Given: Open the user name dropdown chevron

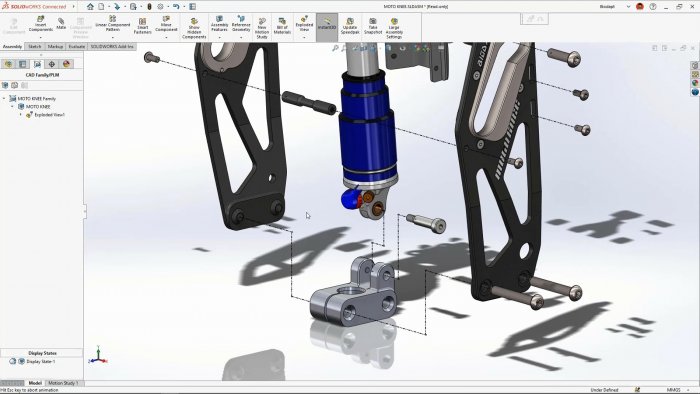Looking at the screenshot, I should [x=629, y=7].
